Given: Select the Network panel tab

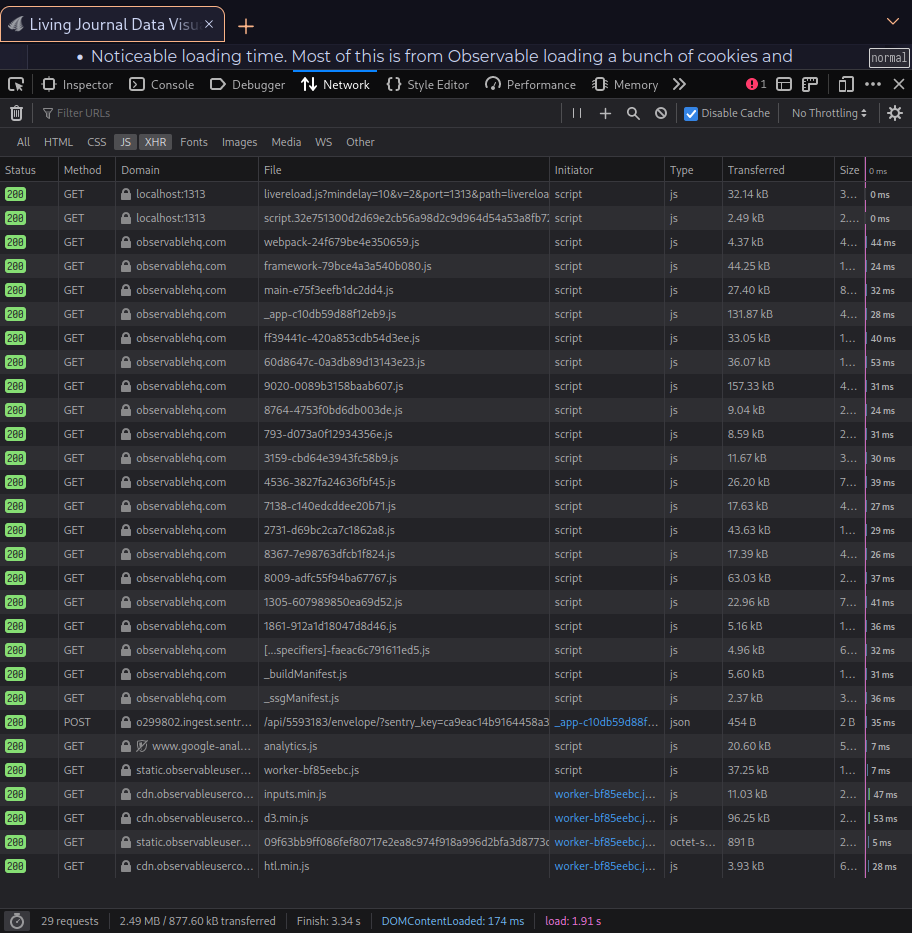Looking at the screenshot, I should tap(335, 84).
